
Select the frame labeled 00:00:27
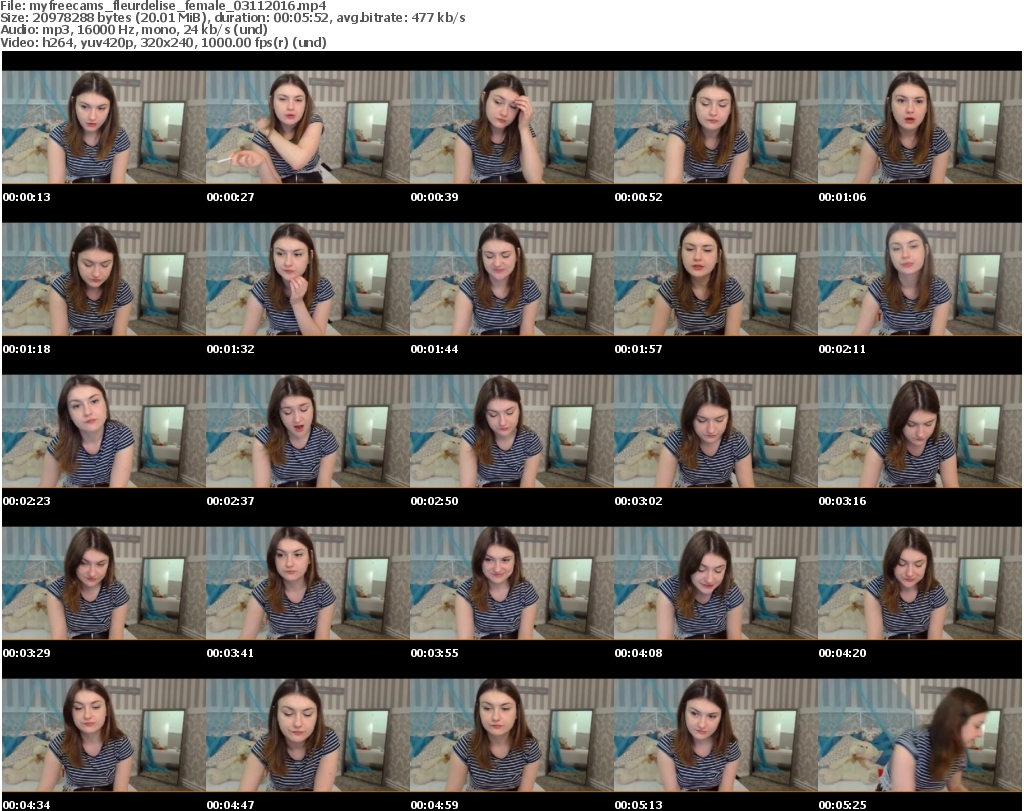(307, 127)
